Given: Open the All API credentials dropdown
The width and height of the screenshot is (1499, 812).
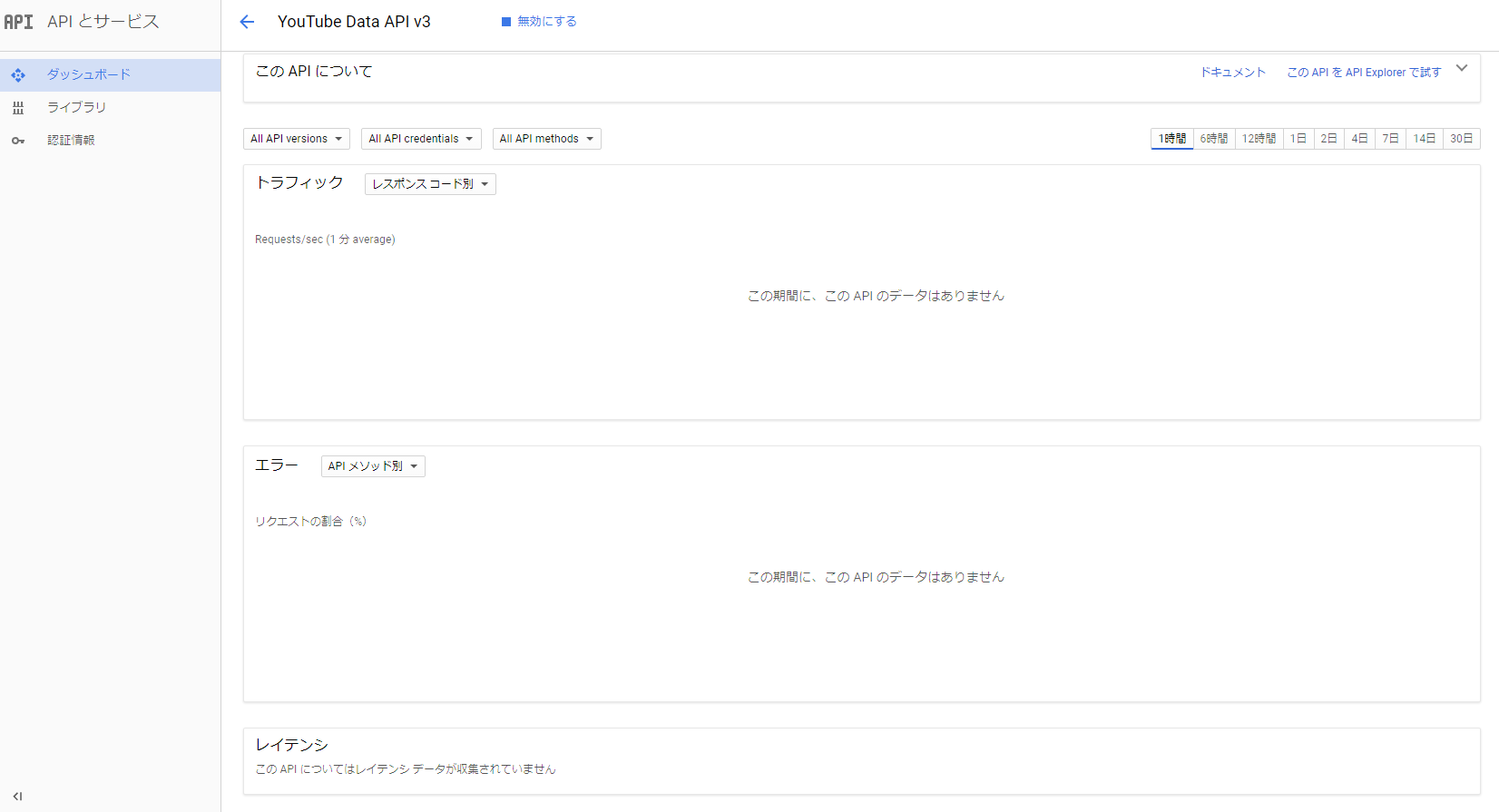Looking at the screenshot, I should (x=421, y=139).
